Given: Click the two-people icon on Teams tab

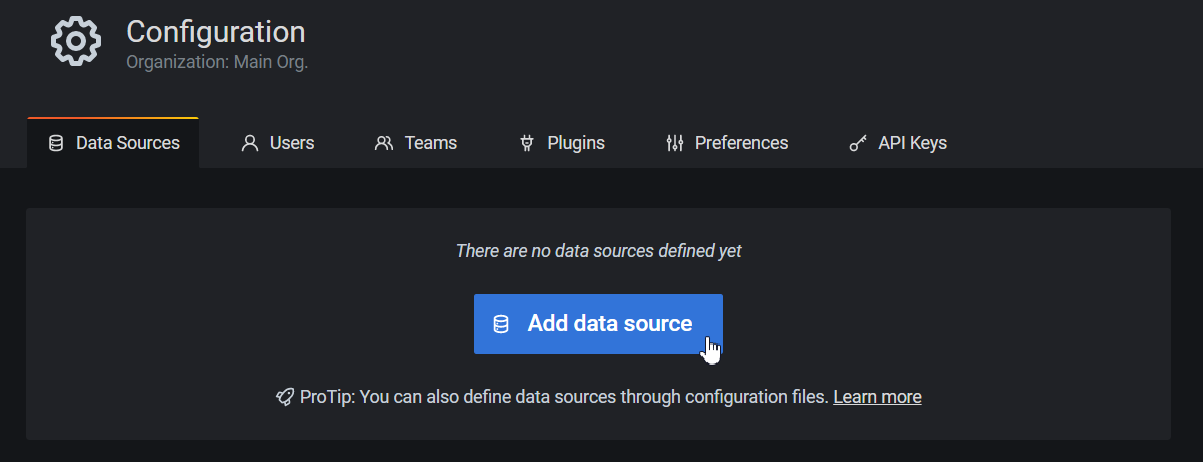Looking at the screenshot, I should tap(384, 143).
